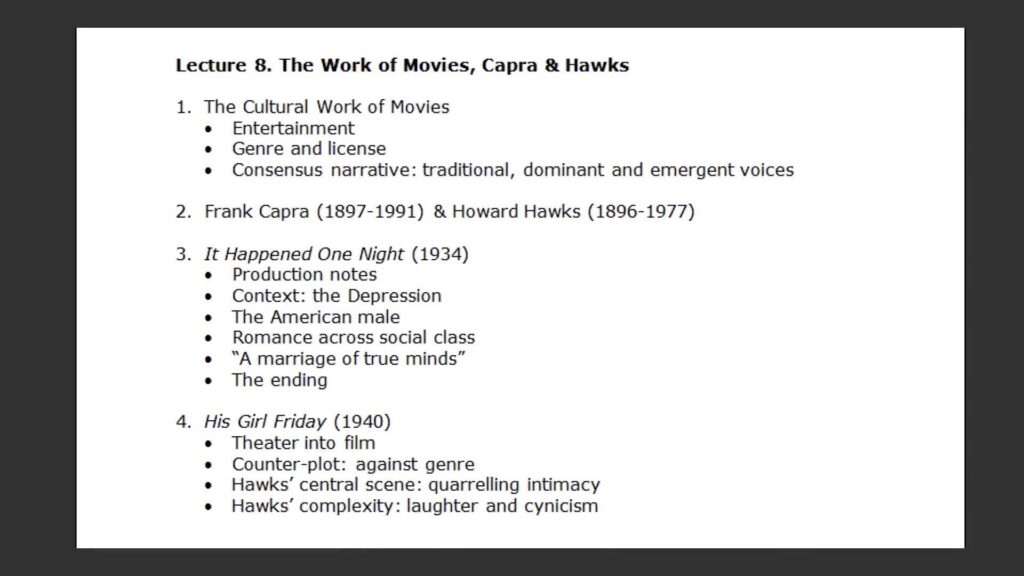This screenshot has height=576, width=1024.
Task: Select the bullet 'Production notes'
Action: coord(304,274)
